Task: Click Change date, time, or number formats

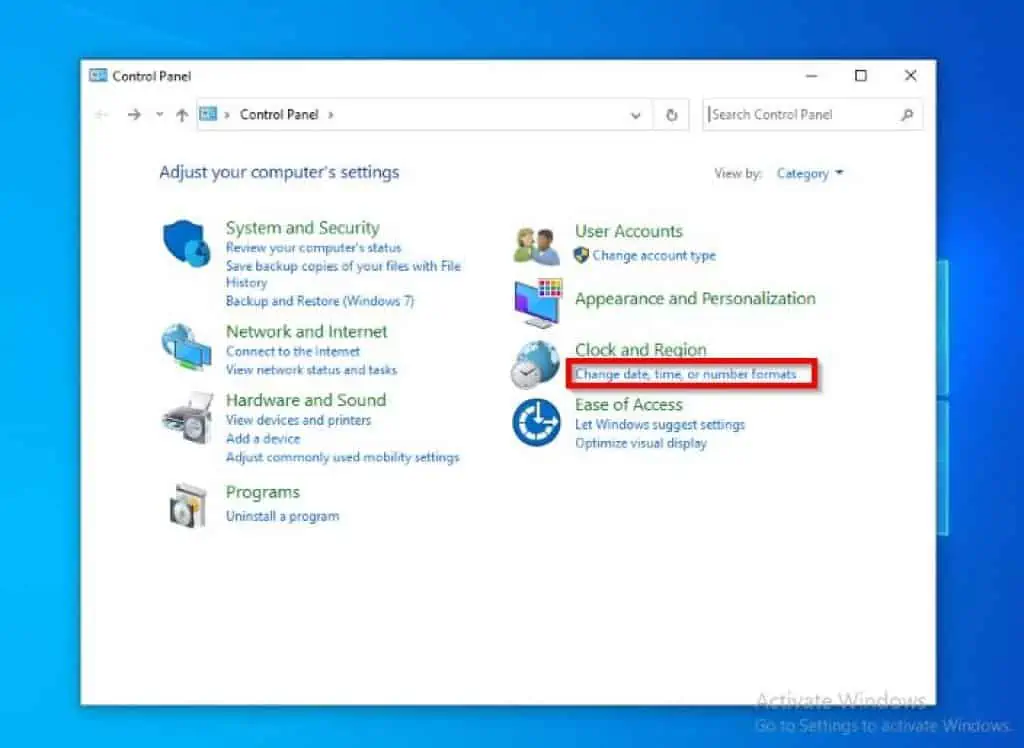Action: (x=686, y=374)
